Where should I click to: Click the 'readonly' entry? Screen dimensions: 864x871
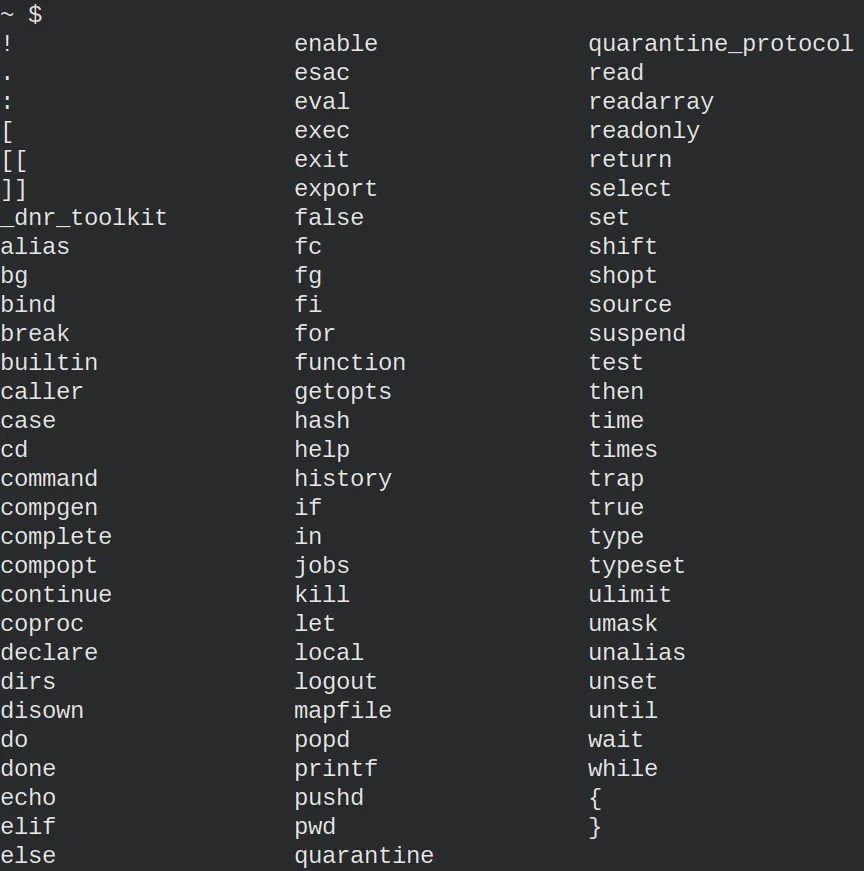pyautogui.click(x=644, y=131)
